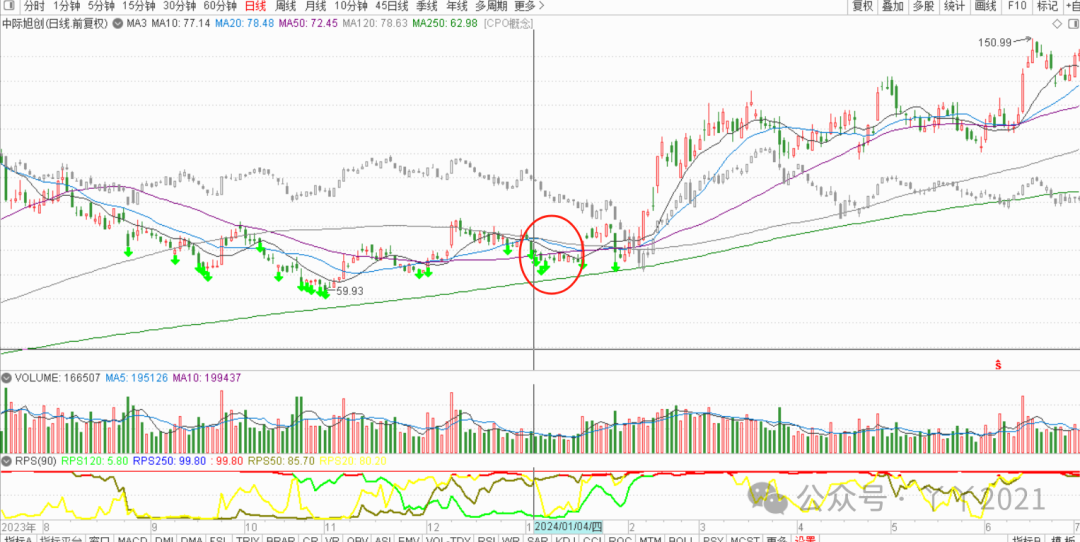The width and height of the screenshot is (1080, 542).
Task: Toggle 标记 marking option
Action: click(x=1046, y=6)
